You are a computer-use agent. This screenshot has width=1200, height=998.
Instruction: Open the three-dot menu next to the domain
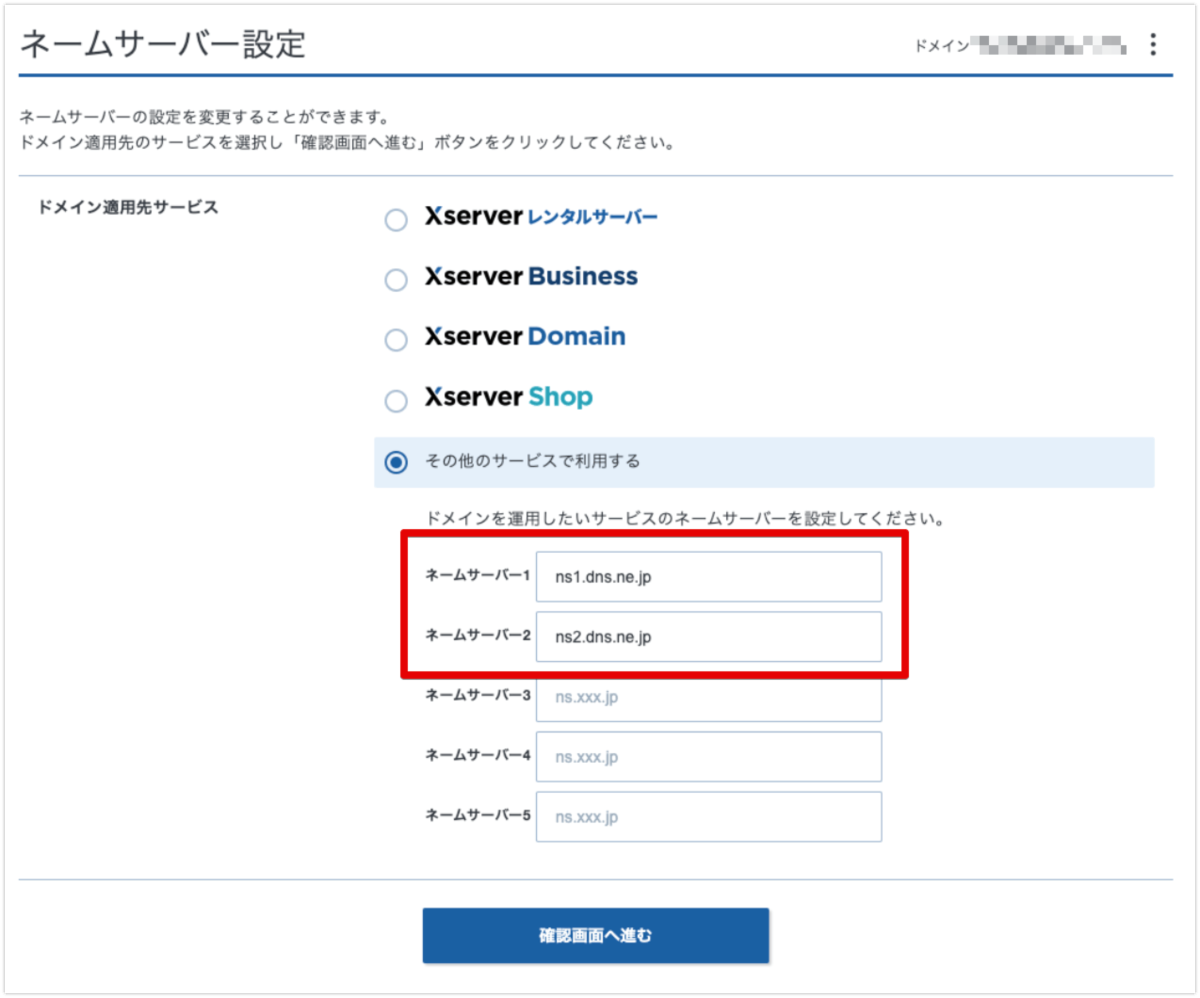pyautogui.click(x=1152, y=44)
